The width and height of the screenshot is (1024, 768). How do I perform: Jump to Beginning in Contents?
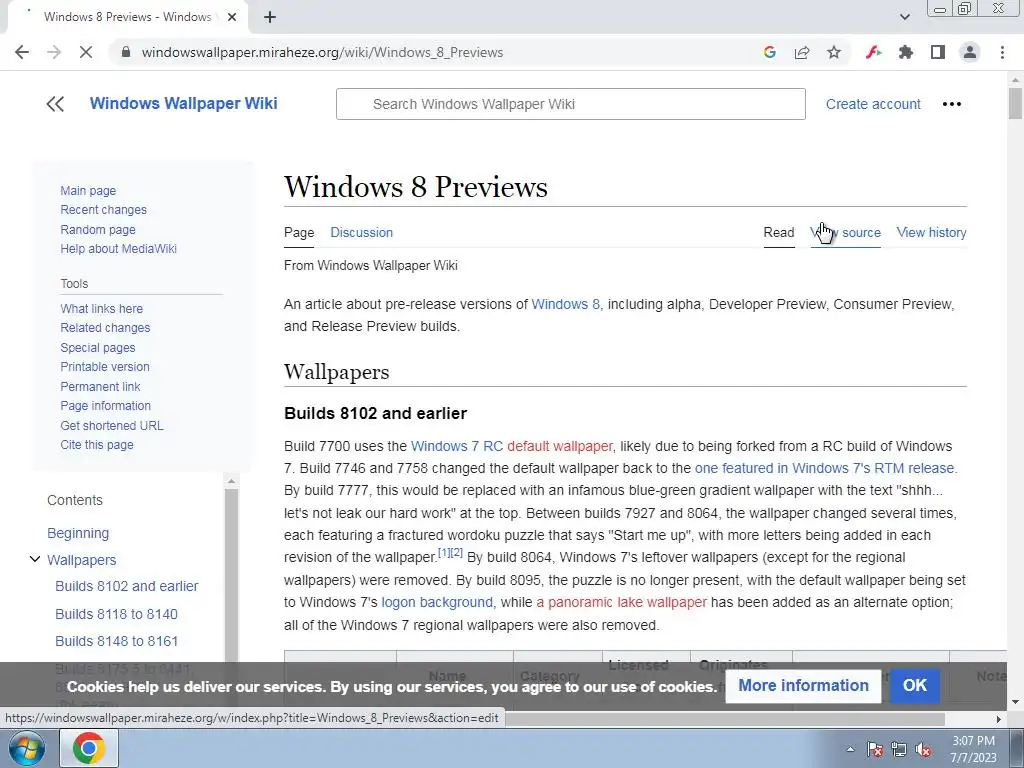[78, 533]
